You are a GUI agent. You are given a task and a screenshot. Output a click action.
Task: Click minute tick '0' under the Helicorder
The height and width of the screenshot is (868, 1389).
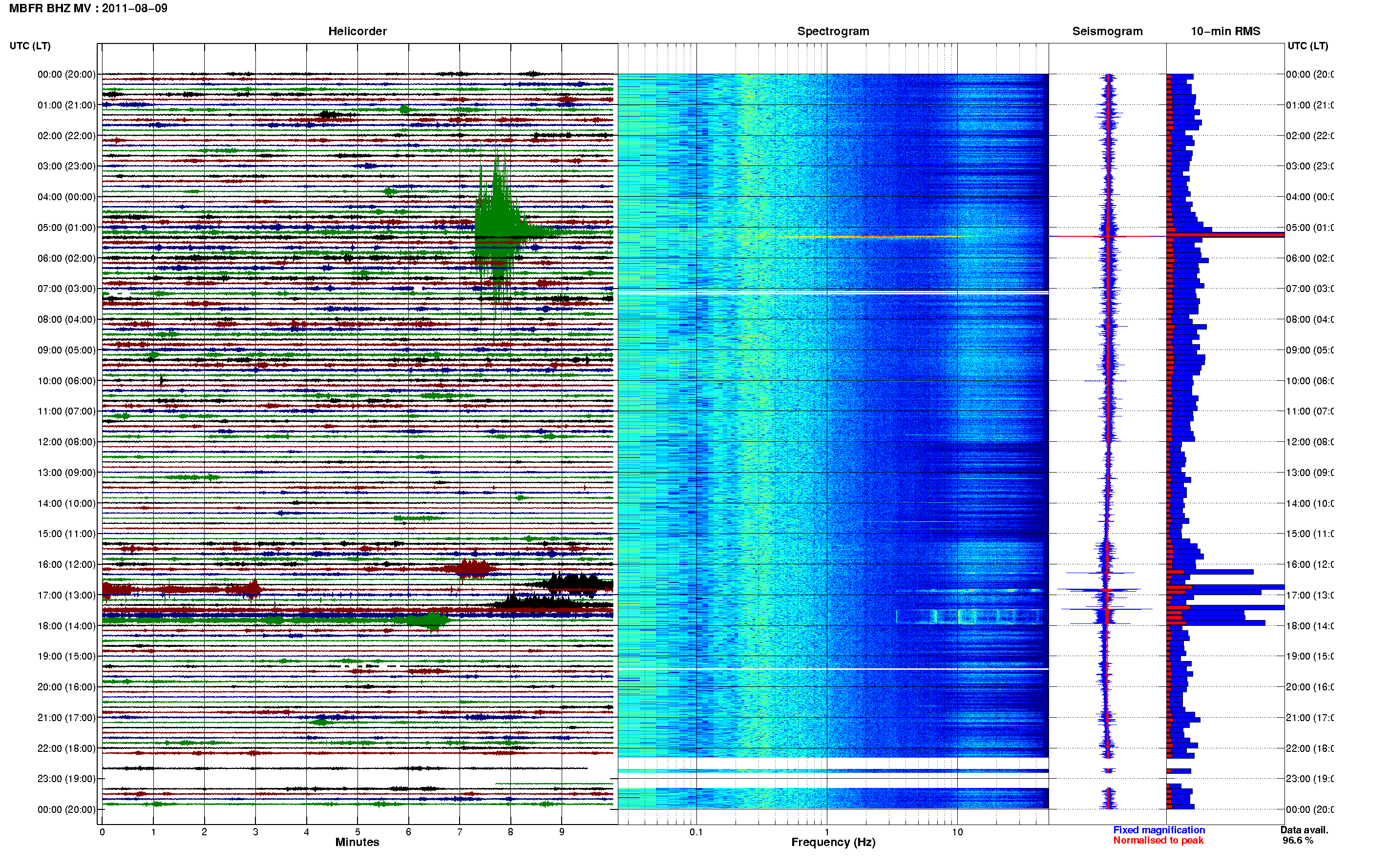click(x=102, y=831)
